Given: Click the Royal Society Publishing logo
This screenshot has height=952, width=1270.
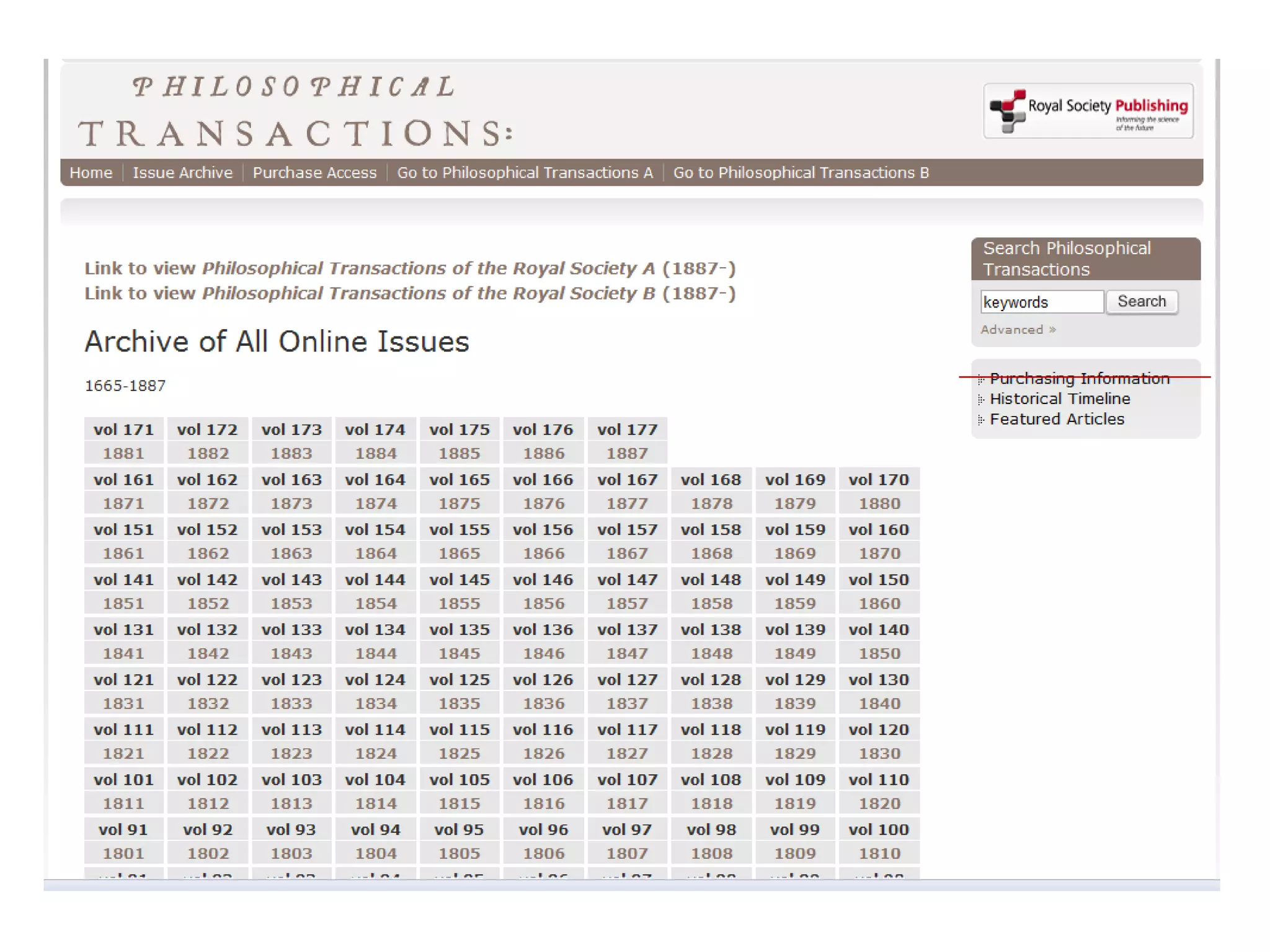Looking at the screenshot, I should pos(1088,111).
